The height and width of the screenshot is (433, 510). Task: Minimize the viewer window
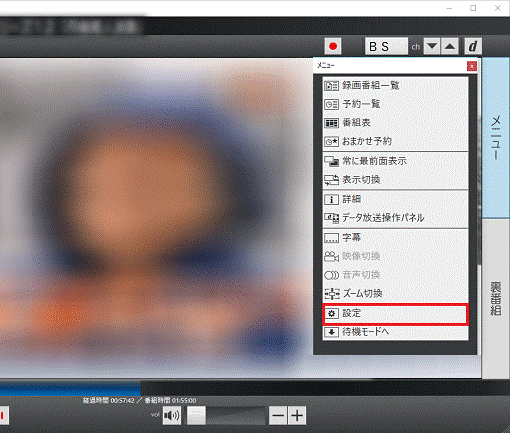coord(449,8)
